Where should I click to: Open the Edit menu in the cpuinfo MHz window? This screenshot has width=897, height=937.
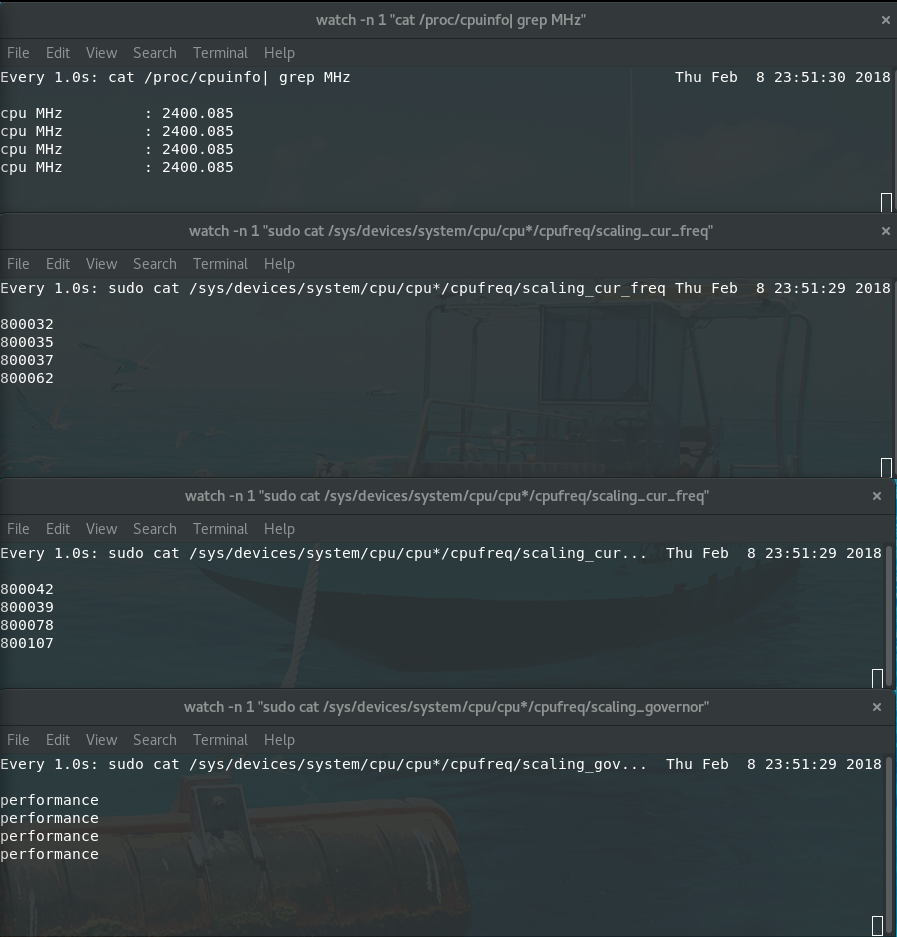pyautogui.click(x=57, y=52)
